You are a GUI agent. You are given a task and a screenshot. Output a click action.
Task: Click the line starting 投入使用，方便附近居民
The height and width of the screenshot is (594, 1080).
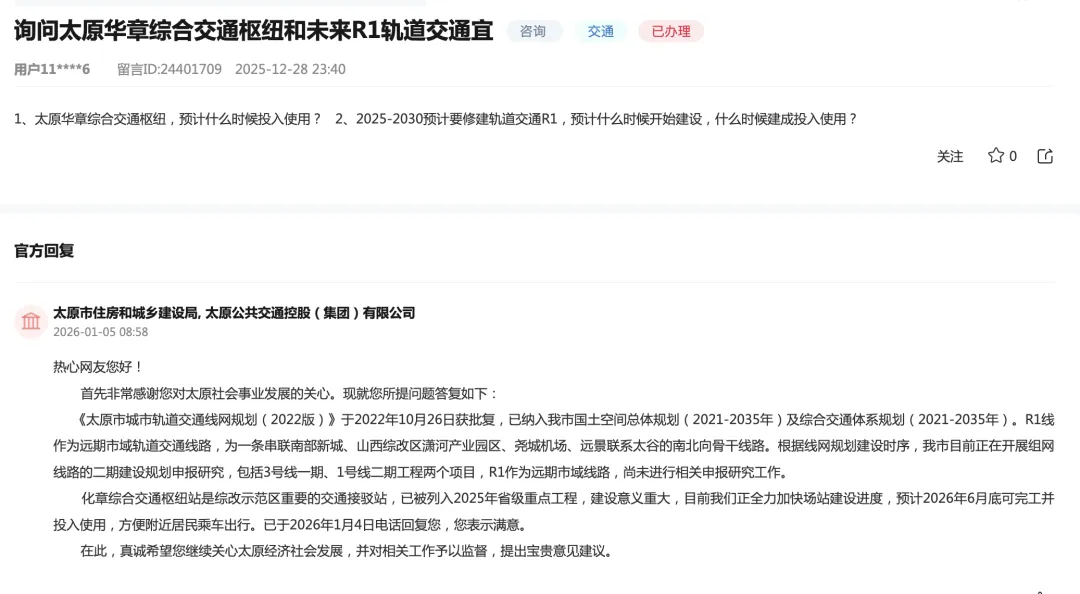pyautogui.click(x=291, y=524)
